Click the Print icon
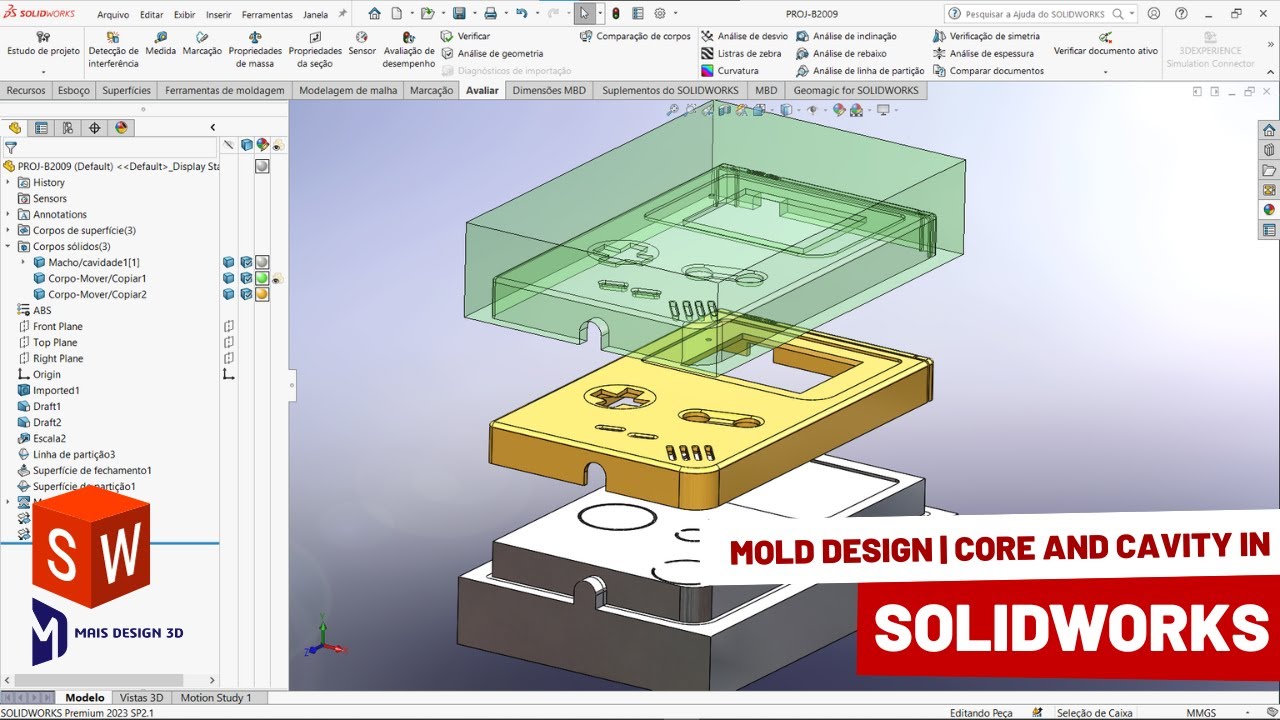Image resolution: width=1280 pixels, height=720 pixels. 490,14
